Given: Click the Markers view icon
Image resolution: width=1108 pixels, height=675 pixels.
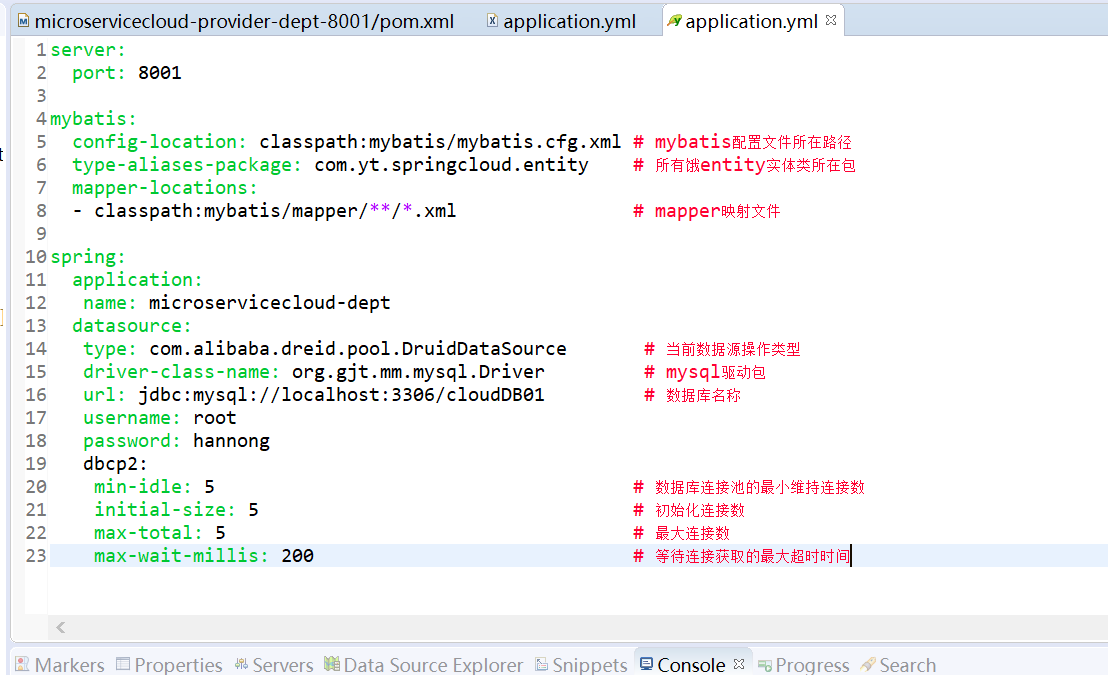Looking at the screenshot, I should (x=23, y=664).
